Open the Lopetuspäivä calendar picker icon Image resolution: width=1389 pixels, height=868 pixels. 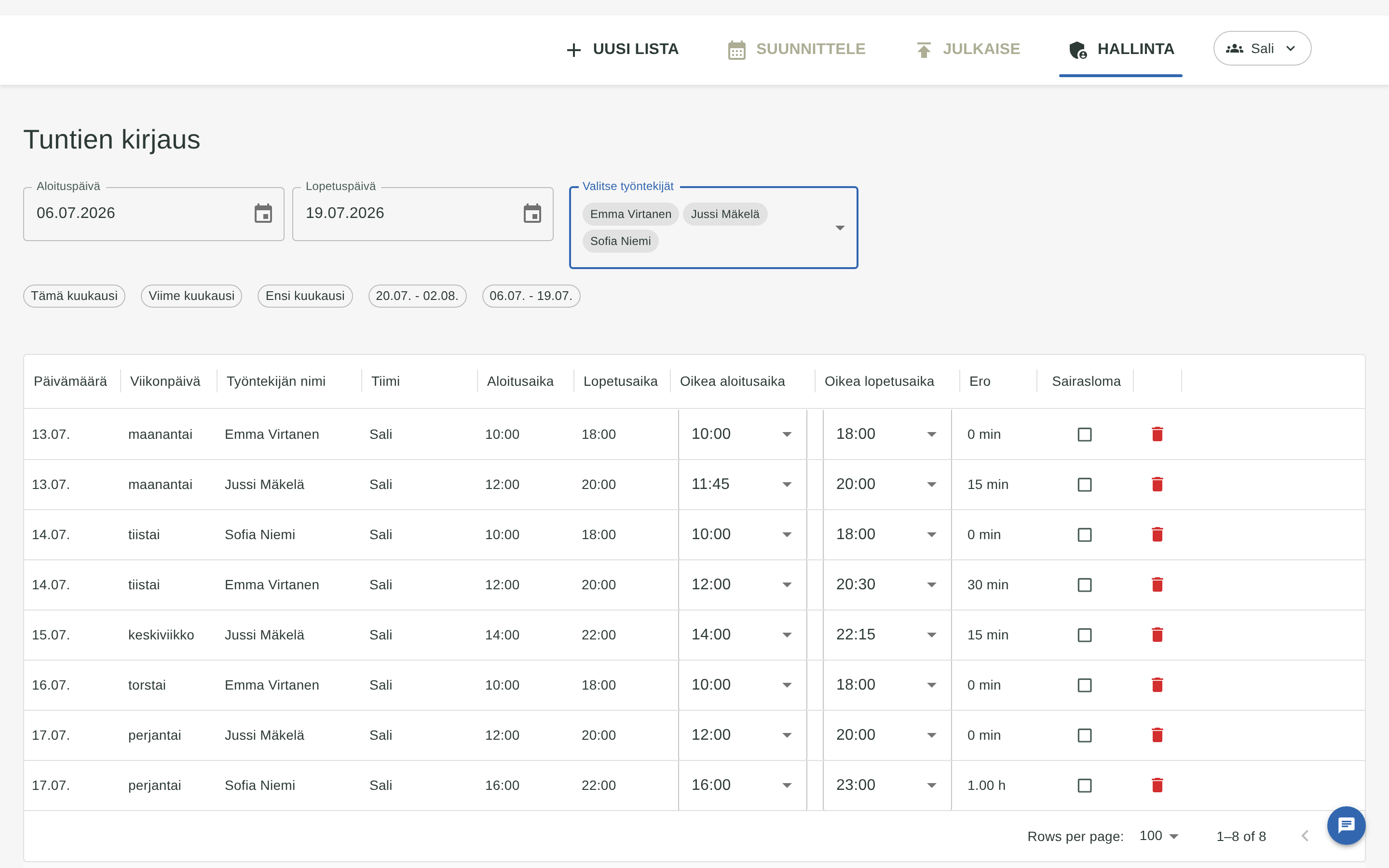tap(532, 213)
